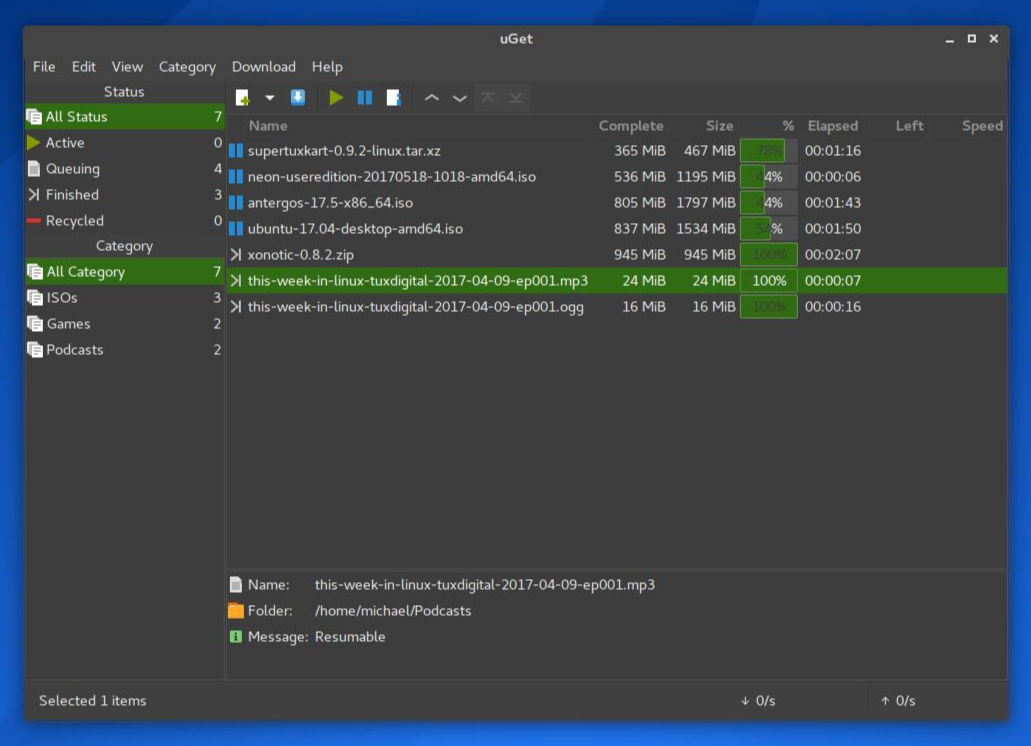This screenshot has width=1031, height=746.
Task: Sort downloads by Size column header
Action: coord(719,126)
